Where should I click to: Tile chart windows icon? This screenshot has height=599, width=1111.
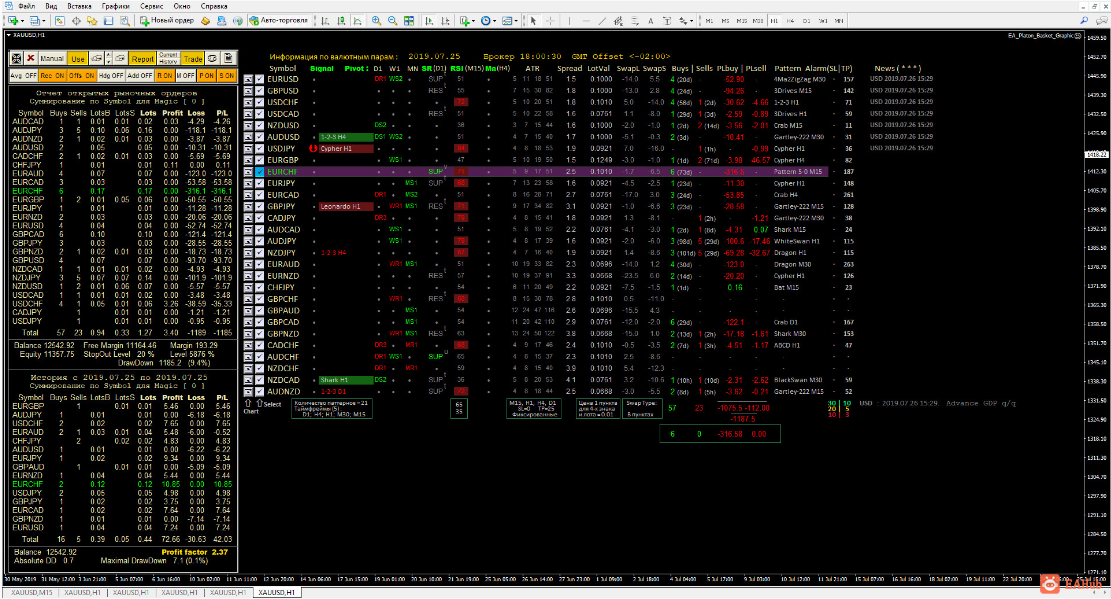[x=409, y=21]
